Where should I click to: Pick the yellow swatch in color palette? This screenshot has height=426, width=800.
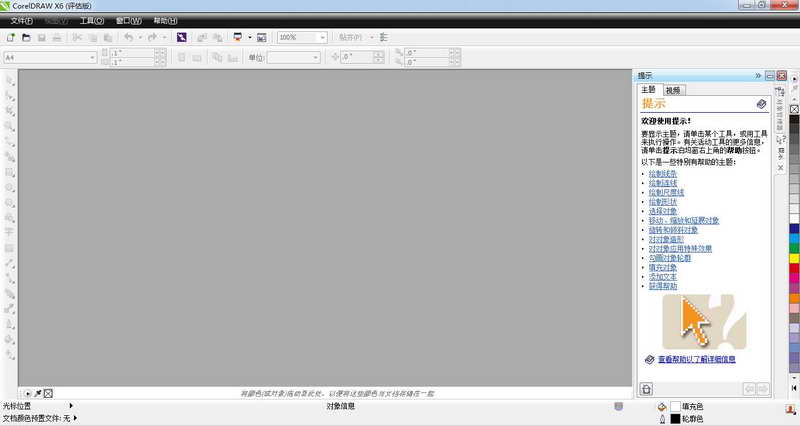[794, 258]
